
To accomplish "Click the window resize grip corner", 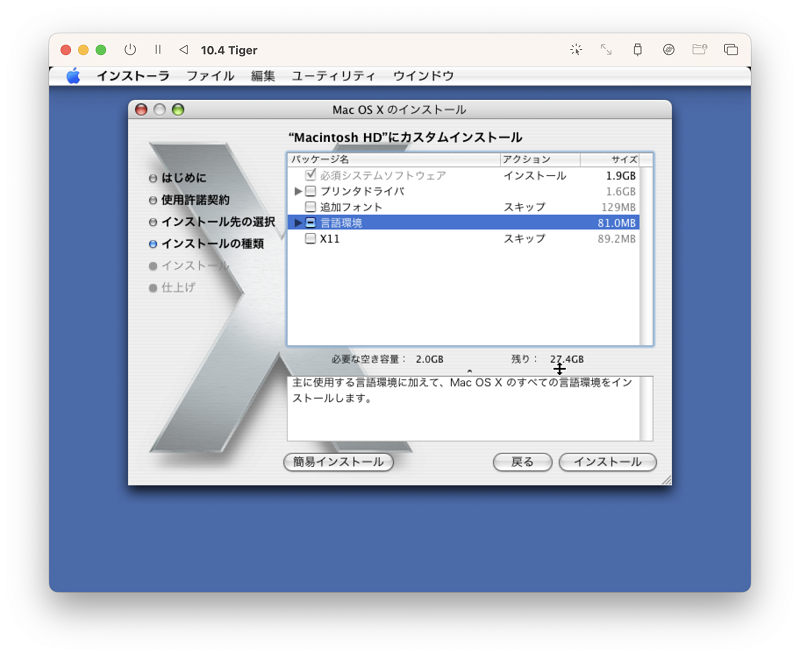I will pyautogui.click(x=666, y=479).
